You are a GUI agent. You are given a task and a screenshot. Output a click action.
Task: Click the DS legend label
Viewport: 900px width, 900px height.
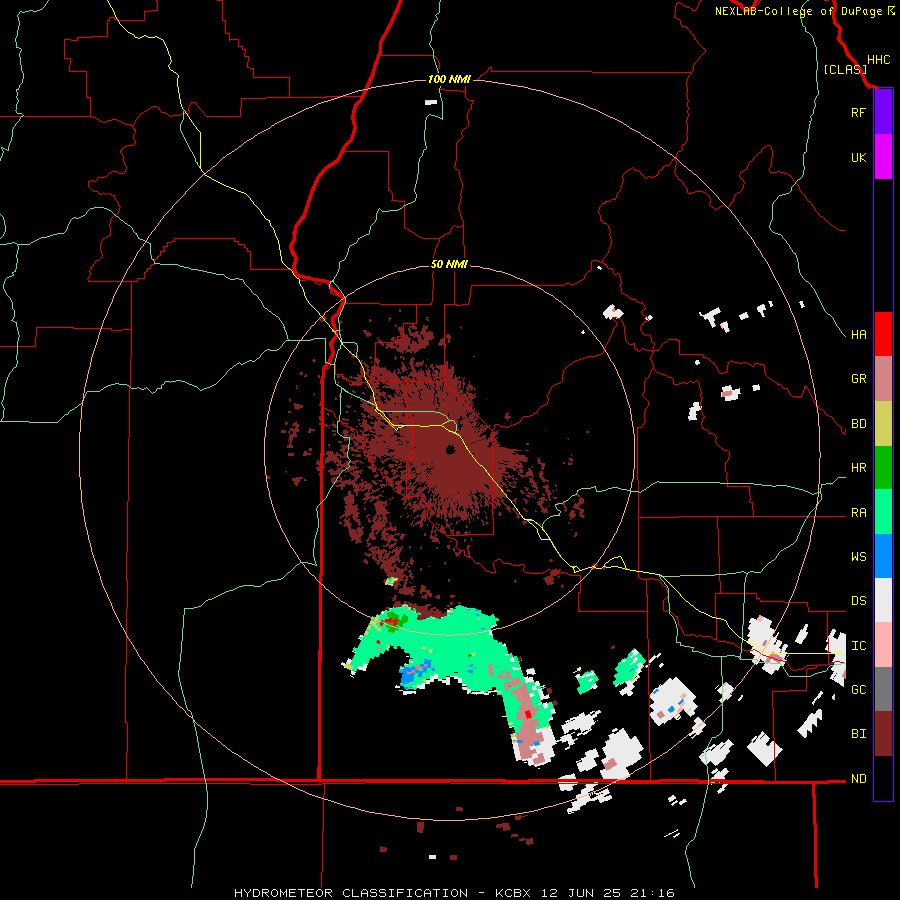tap(858, 601)
